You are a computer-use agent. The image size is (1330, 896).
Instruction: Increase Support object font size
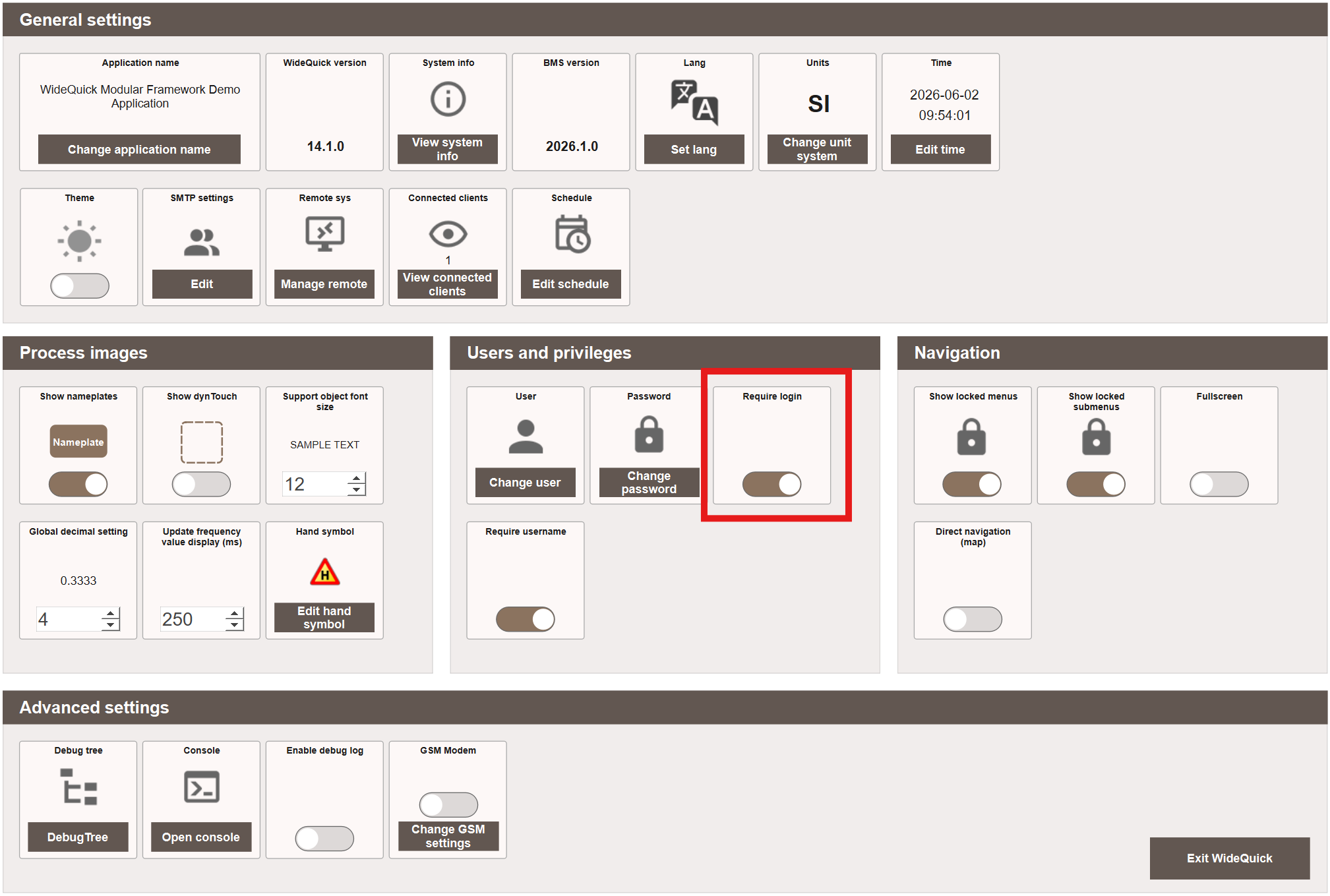(357, 478)
